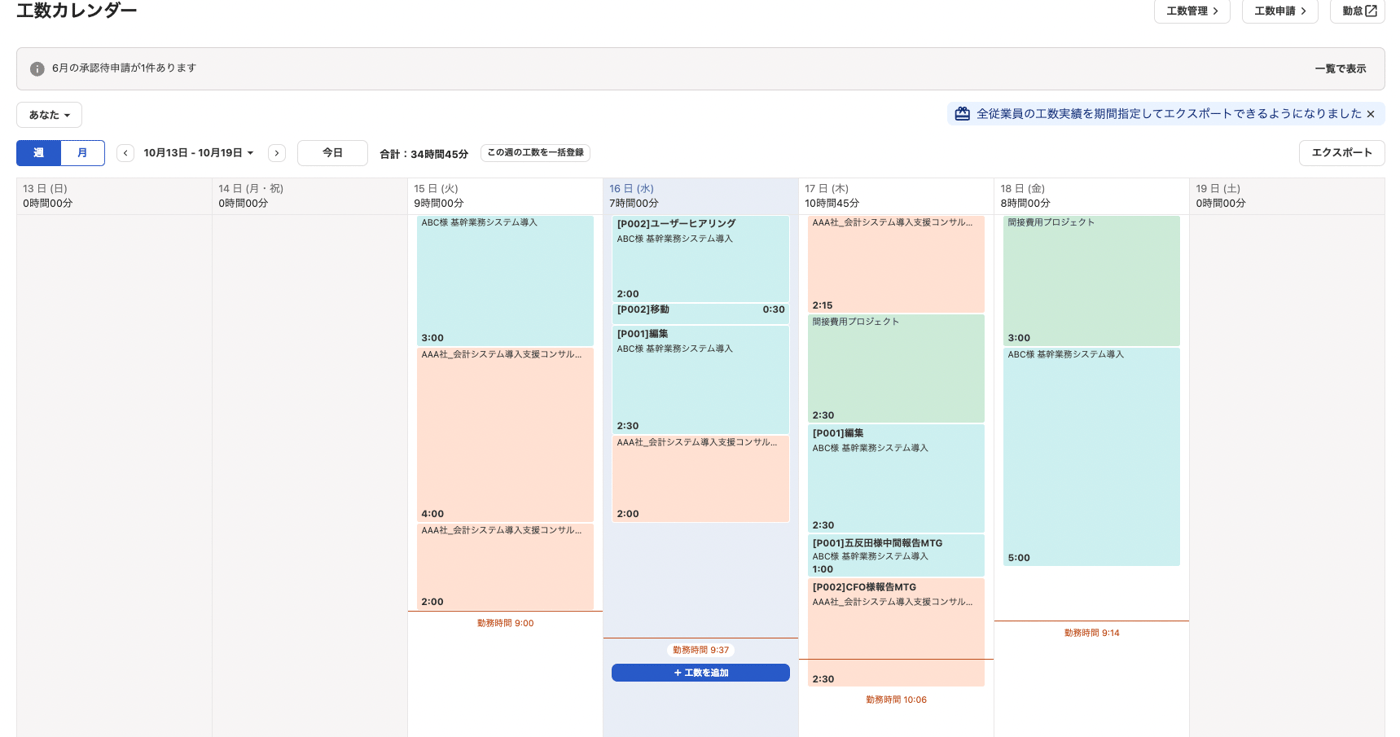This screenshot has width=1400, height=737.
Task: Open the あなた user dropdown
Action: [49, 115]
